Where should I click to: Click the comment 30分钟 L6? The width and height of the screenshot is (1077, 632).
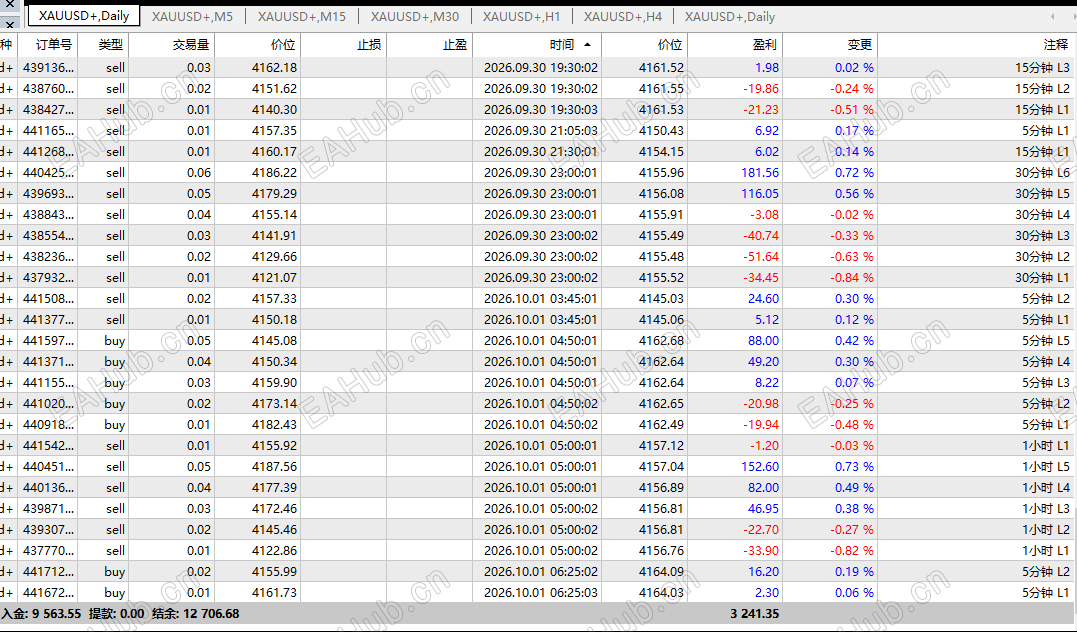point(1042,172)
